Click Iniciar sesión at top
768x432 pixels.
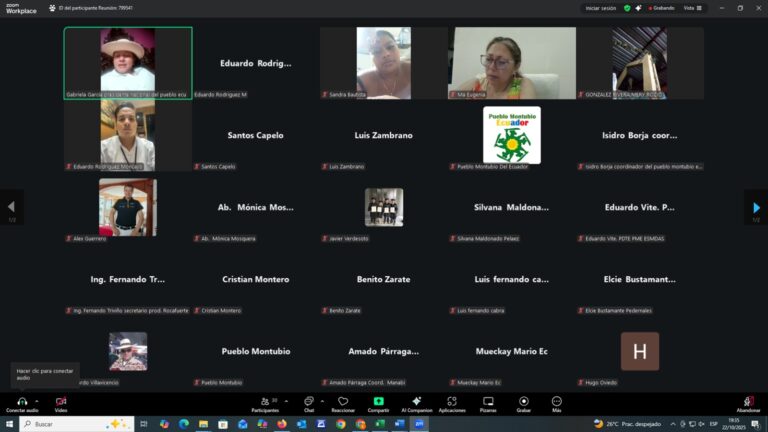coord(600,7)
